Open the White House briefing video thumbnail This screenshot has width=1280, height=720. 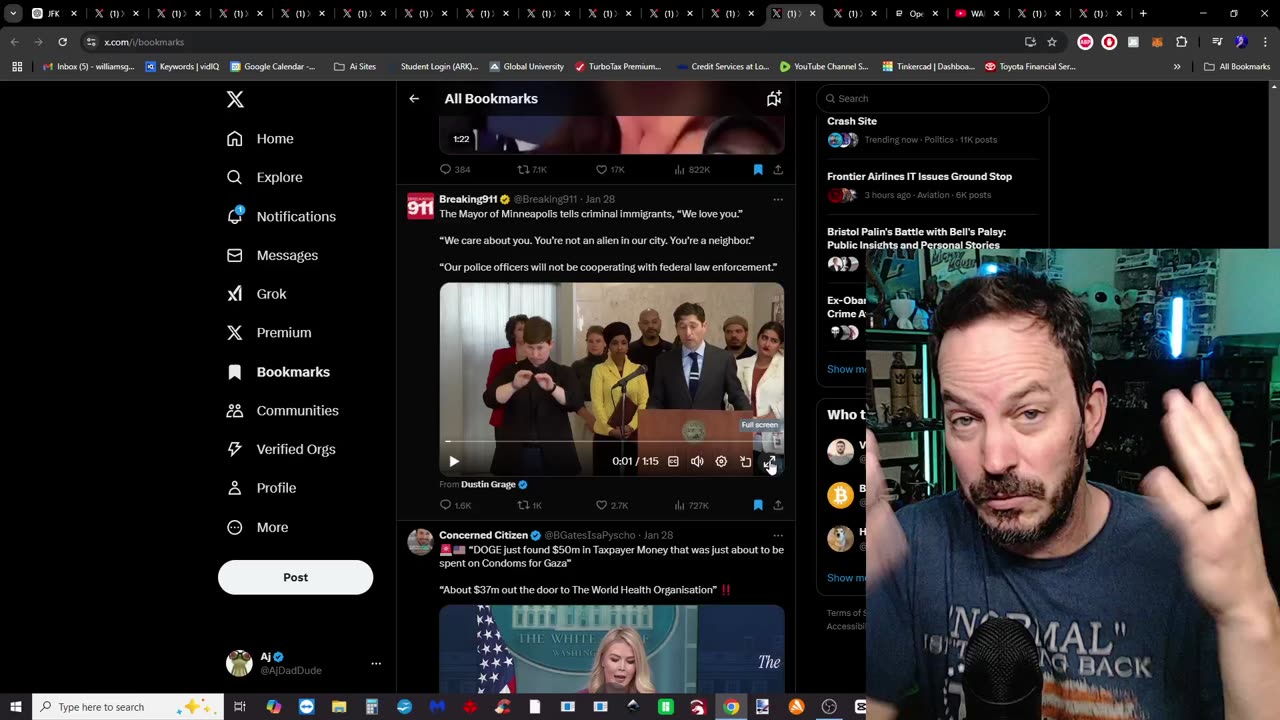coord(611,648)
